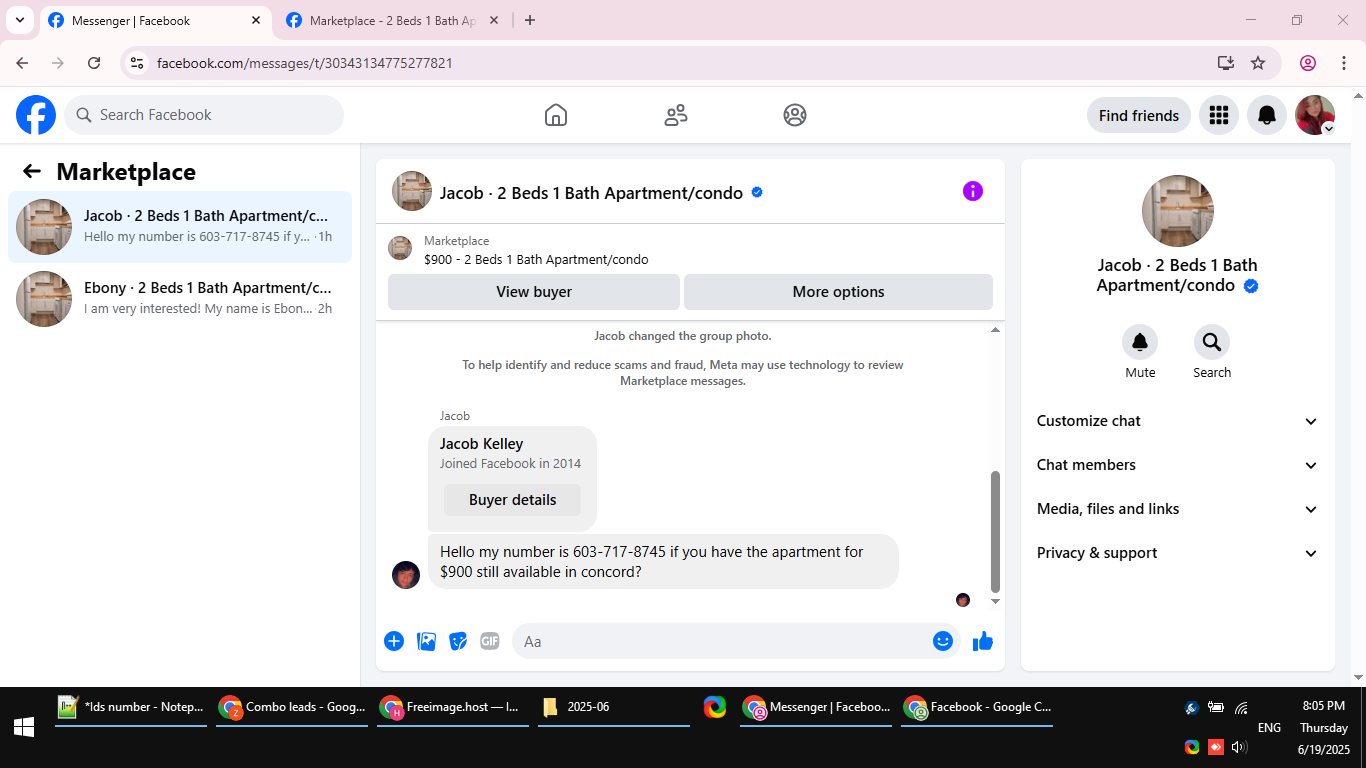This screenshot has width=1366, height=768.
Task: Open Chrome profile icon in toolbar
Action: (x=1308, y=63)
